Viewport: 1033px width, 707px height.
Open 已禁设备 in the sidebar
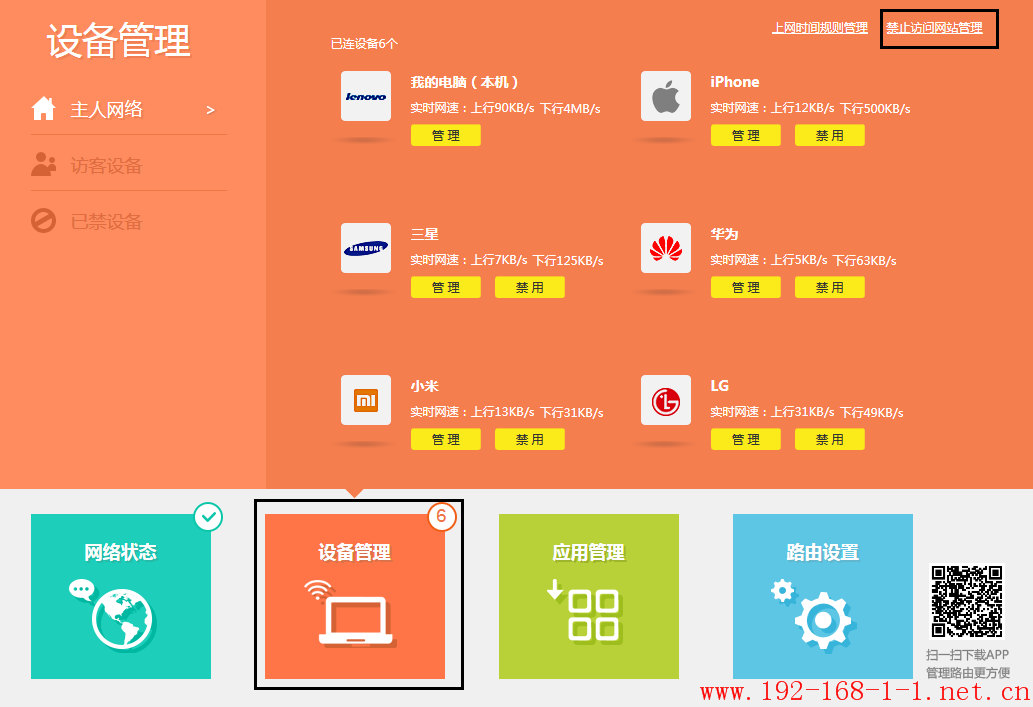tap(128, 221)
